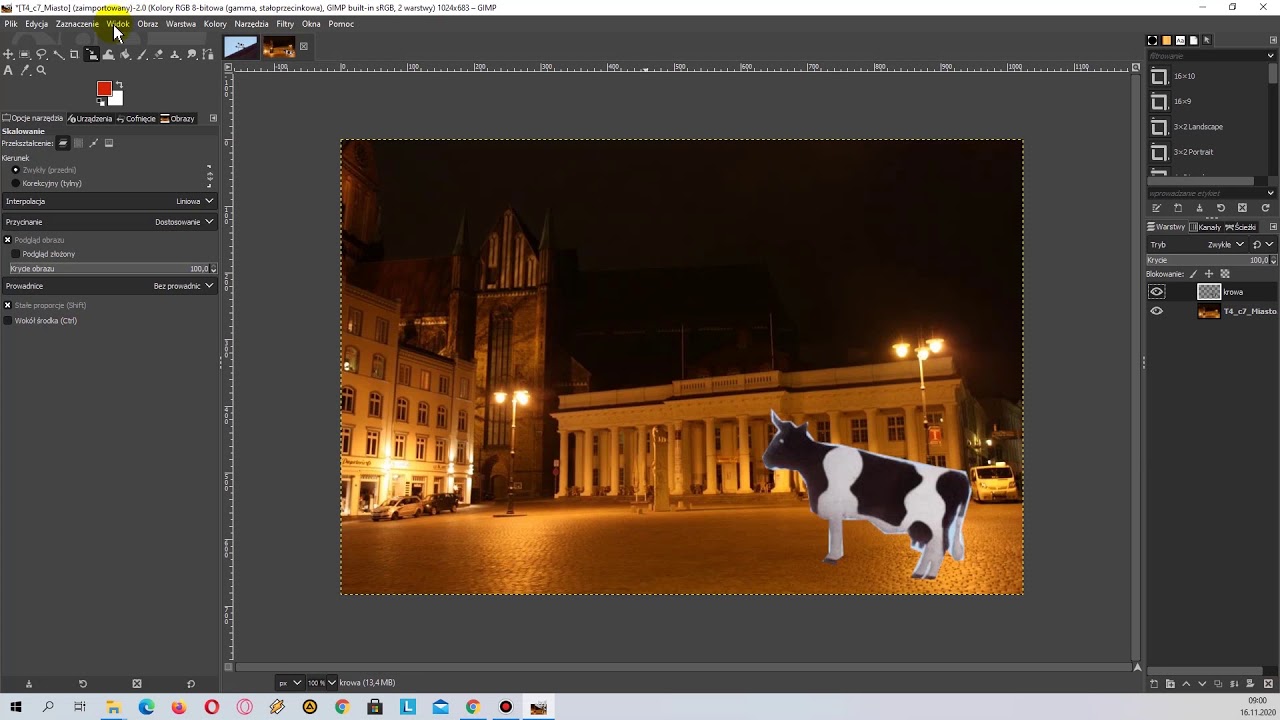Select the Paths tool

point(209,54)
